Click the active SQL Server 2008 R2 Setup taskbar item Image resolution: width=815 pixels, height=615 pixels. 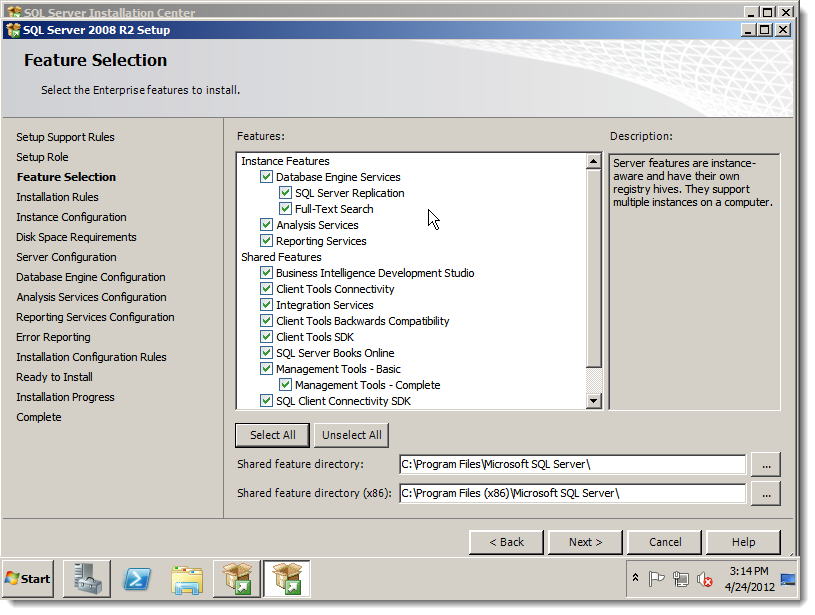286,579
